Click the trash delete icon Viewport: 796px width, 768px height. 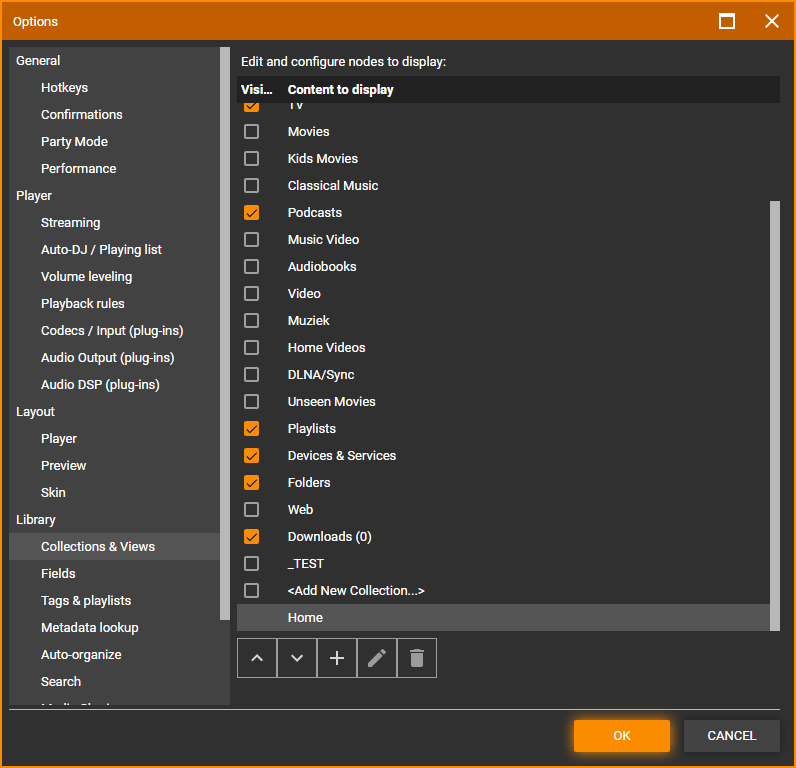(417, 658)
